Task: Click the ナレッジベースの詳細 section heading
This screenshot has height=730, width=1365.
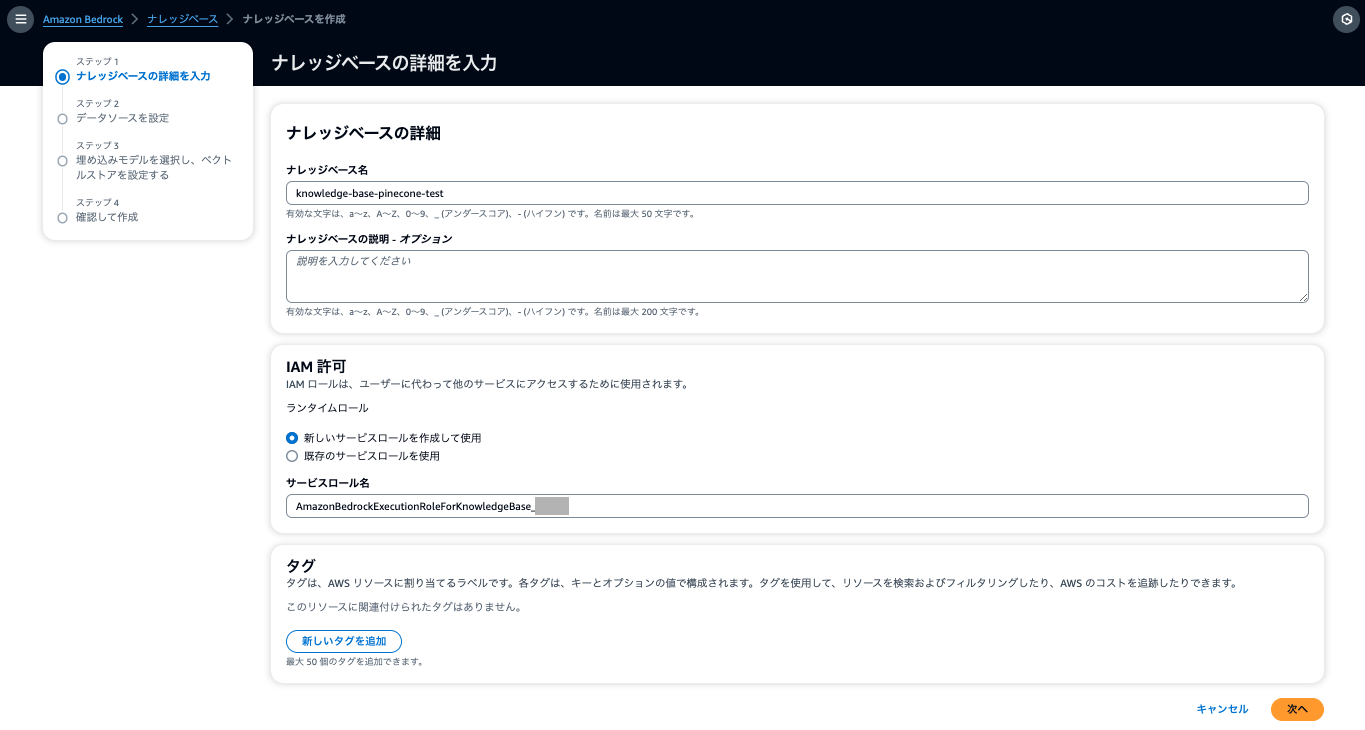Action: 363,133
